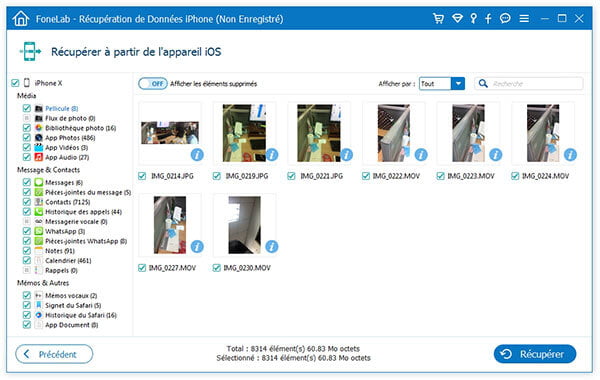Toggle Afficher les éléments supprimés switch
The width and height of the screenshot is (600, 380).
[153, 83]
